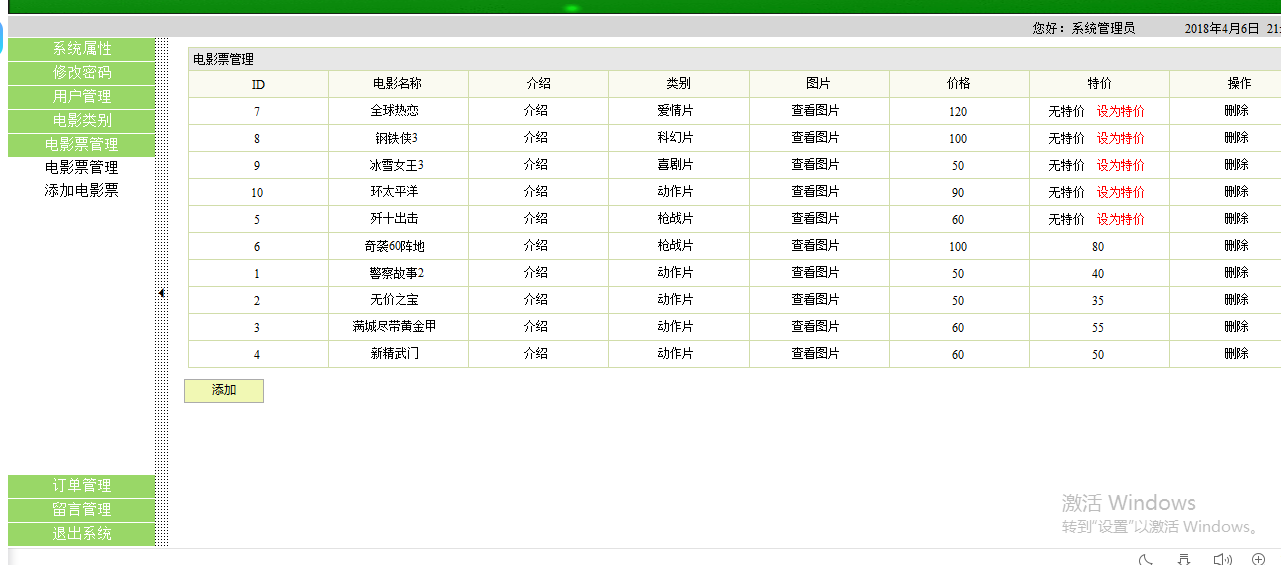Click the movie name 奇袭60阵地

pos(395,246)
